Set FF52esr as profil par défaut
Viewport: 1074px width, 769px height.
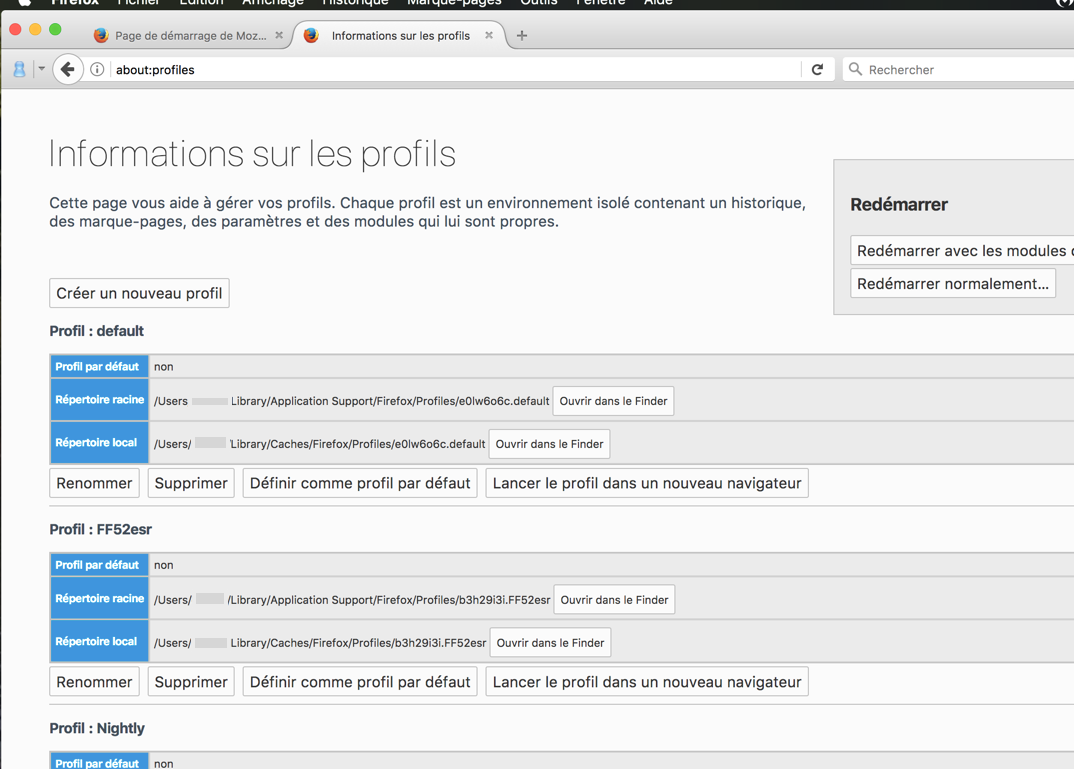pyautogui.click(x=360, y=681)
